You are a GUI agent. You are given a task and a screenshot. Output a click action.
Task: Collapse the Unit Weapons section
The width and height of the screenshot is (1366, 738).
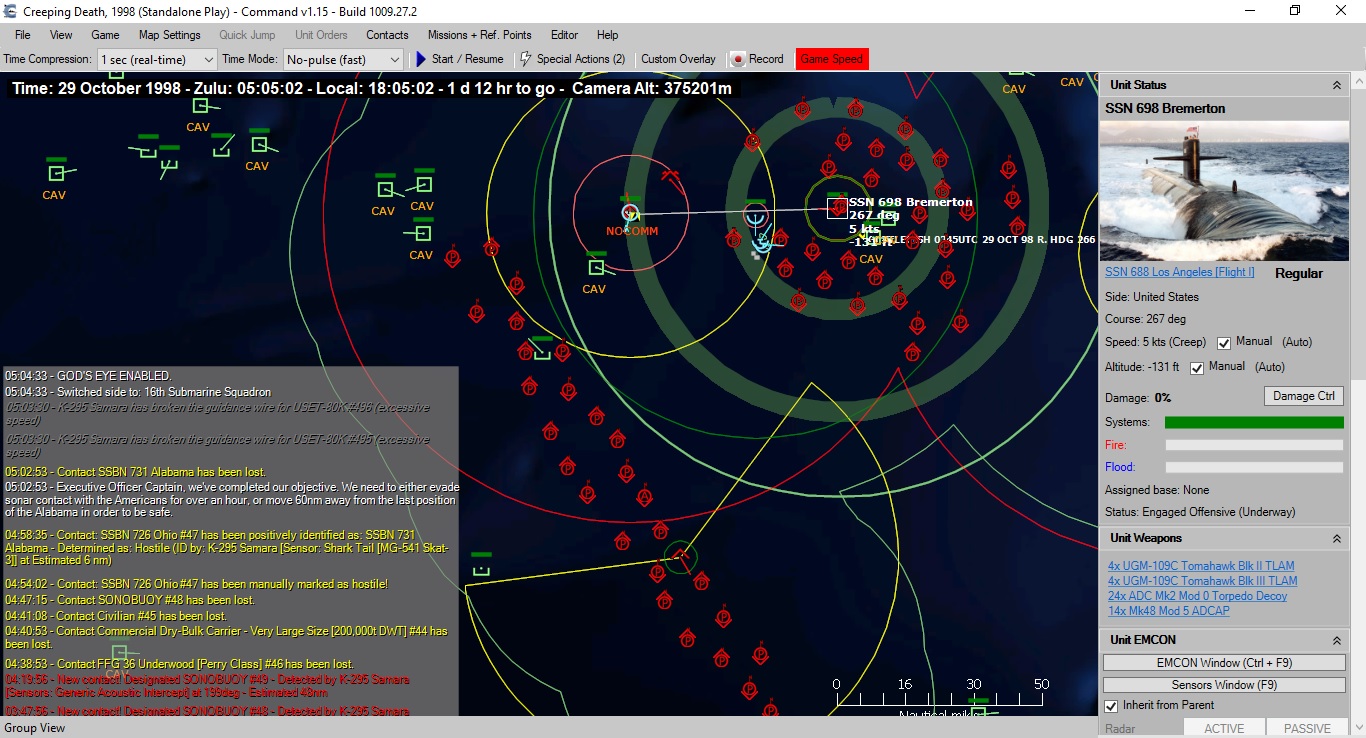tap(1337, 539)
